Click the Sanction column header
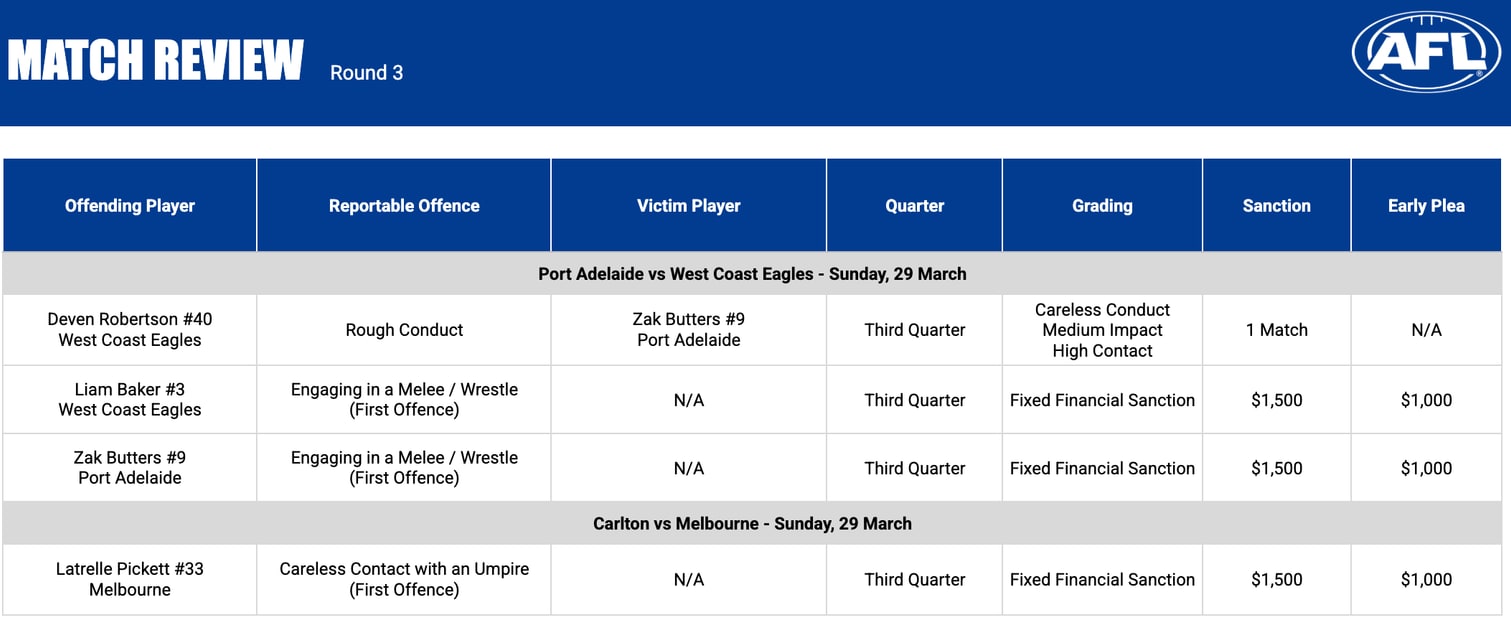Image resolution: width=1511 pixels, height=620 pixels. (1276, 206)
